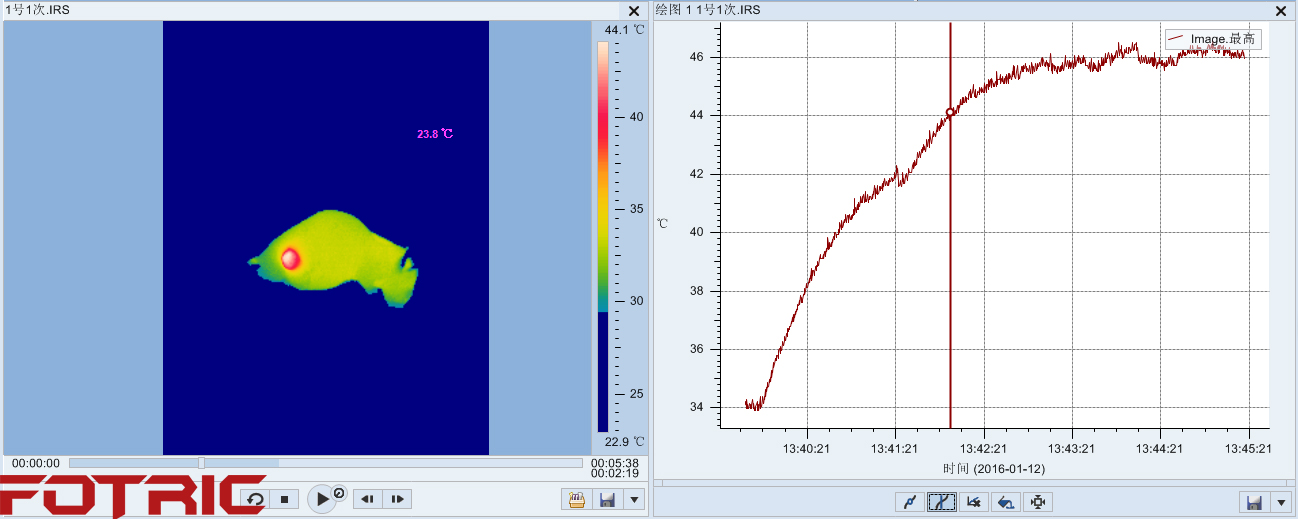Save the chart using the floppy icon
This screenshot has width=1298, height=519.
pyautogui.click(x=1254, y=502)
